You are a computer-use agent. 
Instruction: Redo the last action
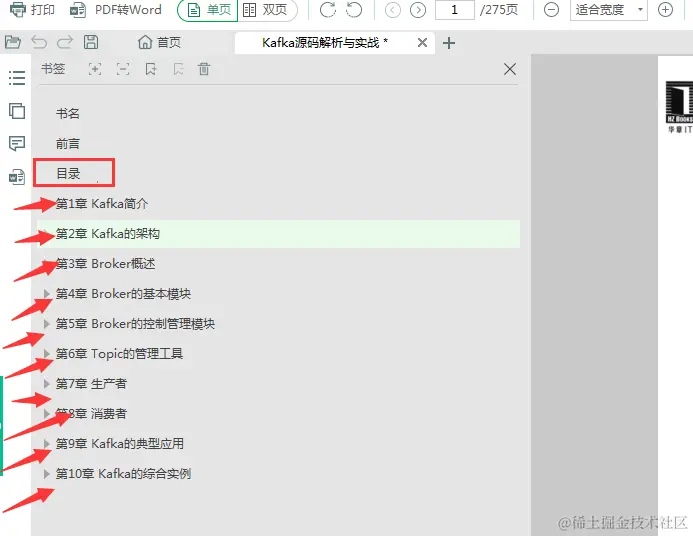point(65,42)
